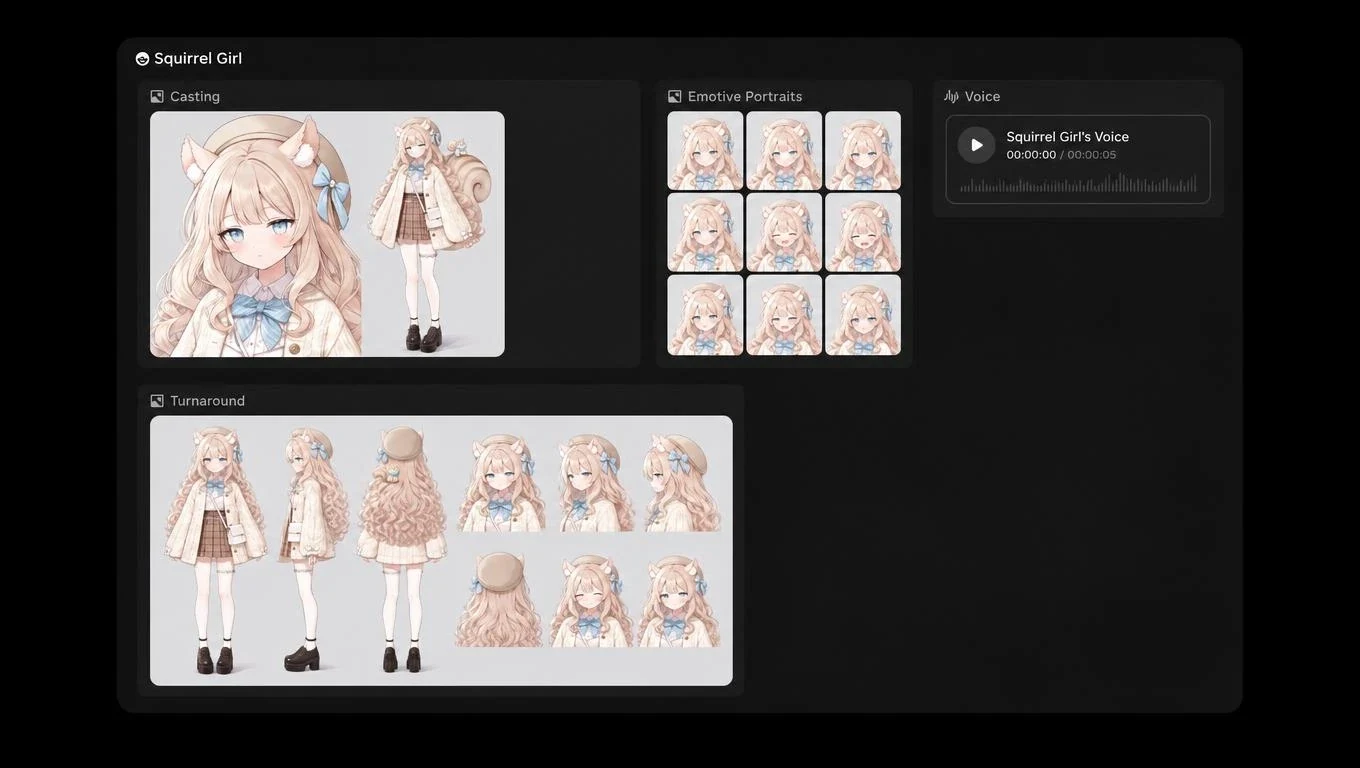Open second-row, first-column emotive portrait
Viewport: 1360px width, 768px height.
[705, 232]
